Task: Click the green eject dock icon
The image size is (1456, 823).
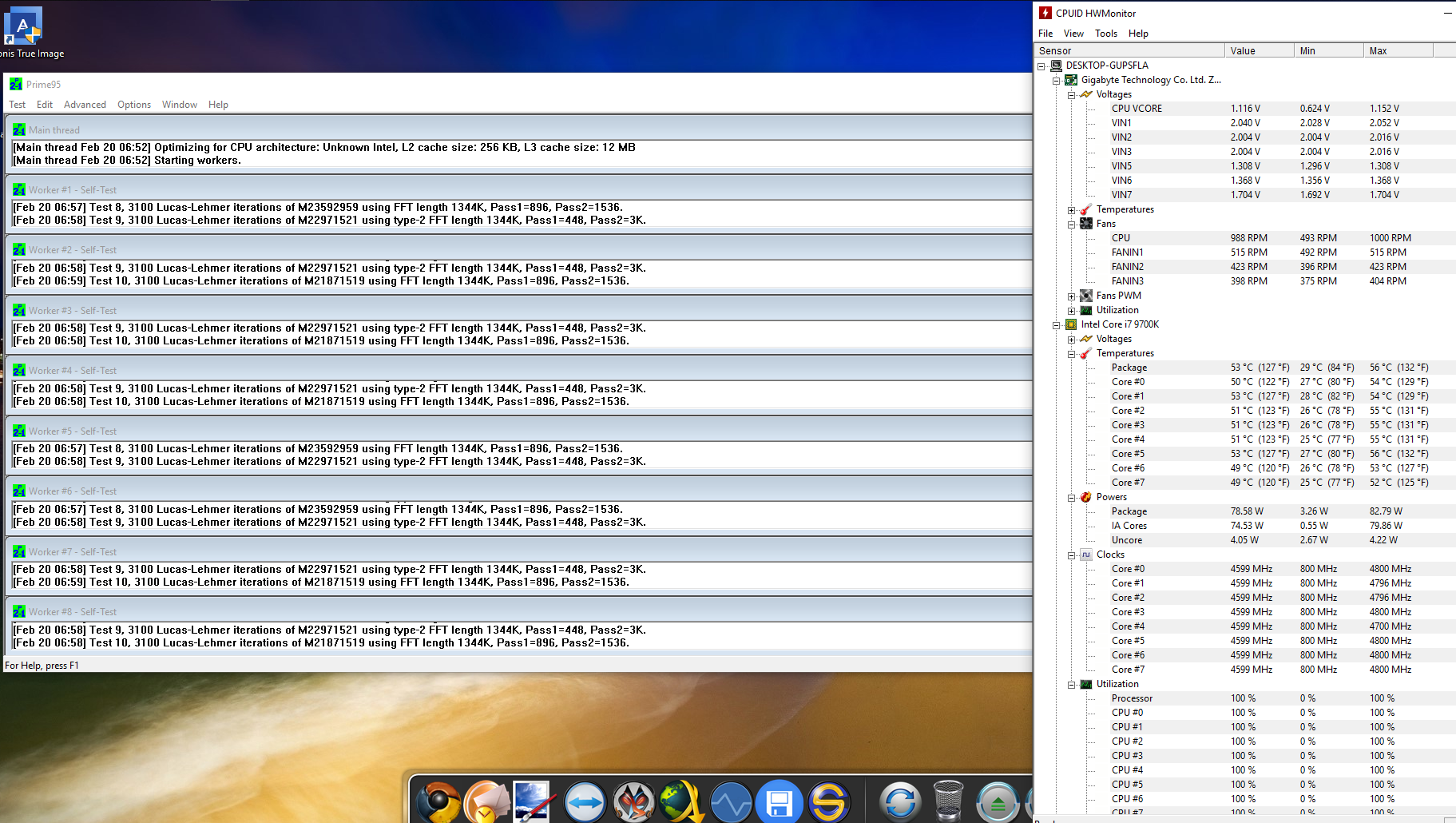Action: [998, 802]
